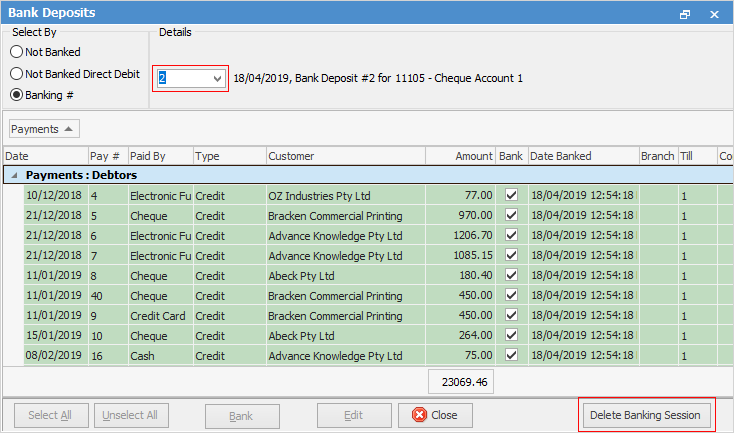Image resolution: width=734 pixels, height=433 pixels.
Task: Sort by the Amount column header
Action: pos(460,156)
